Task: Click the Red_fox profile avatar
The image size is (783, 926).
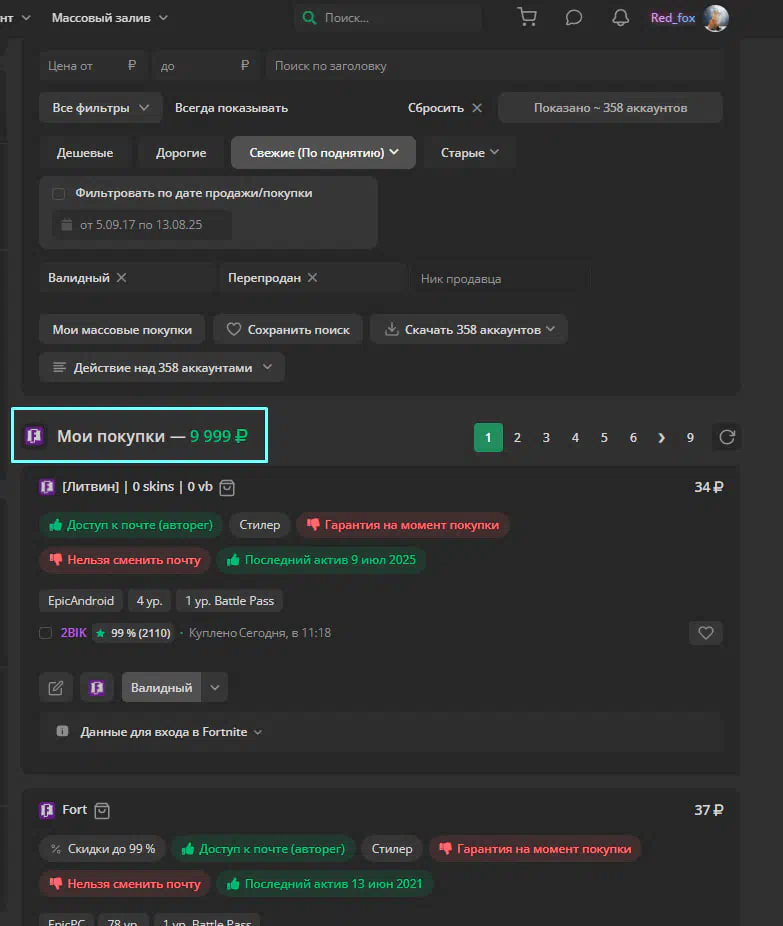Action: pos(715,17)
